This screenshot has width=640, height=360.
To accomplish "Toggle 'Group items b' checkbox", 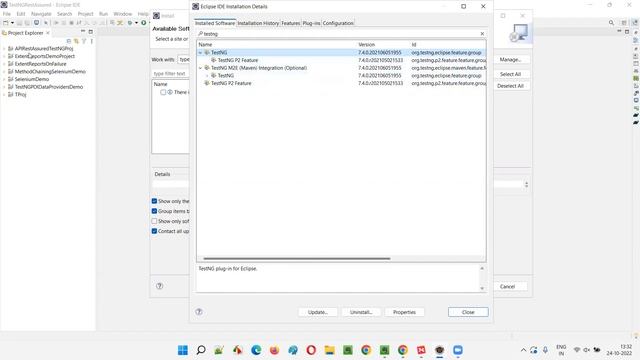I will point(154,211).
